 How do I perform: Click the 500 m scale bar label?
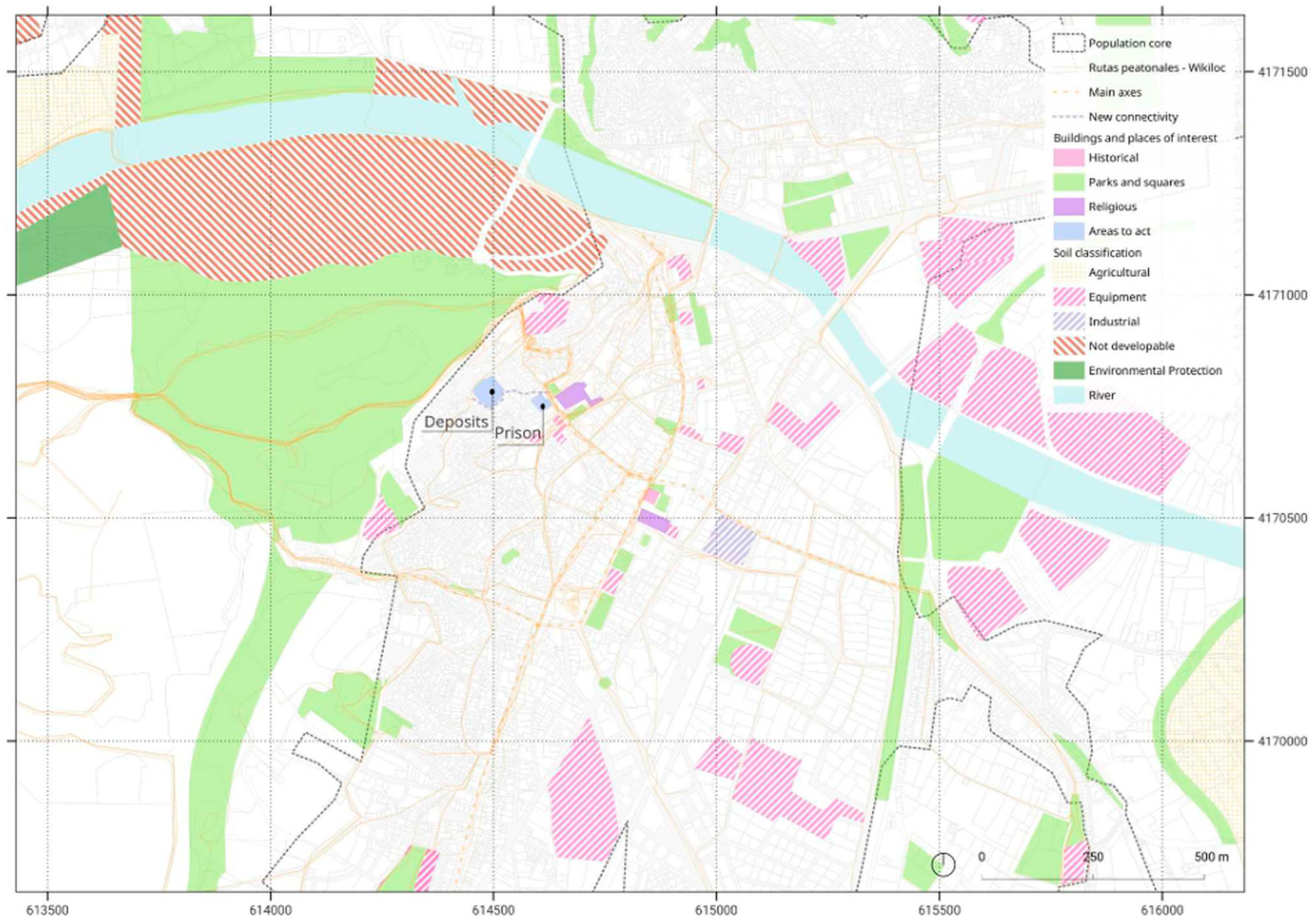(x=1211, y=857)
